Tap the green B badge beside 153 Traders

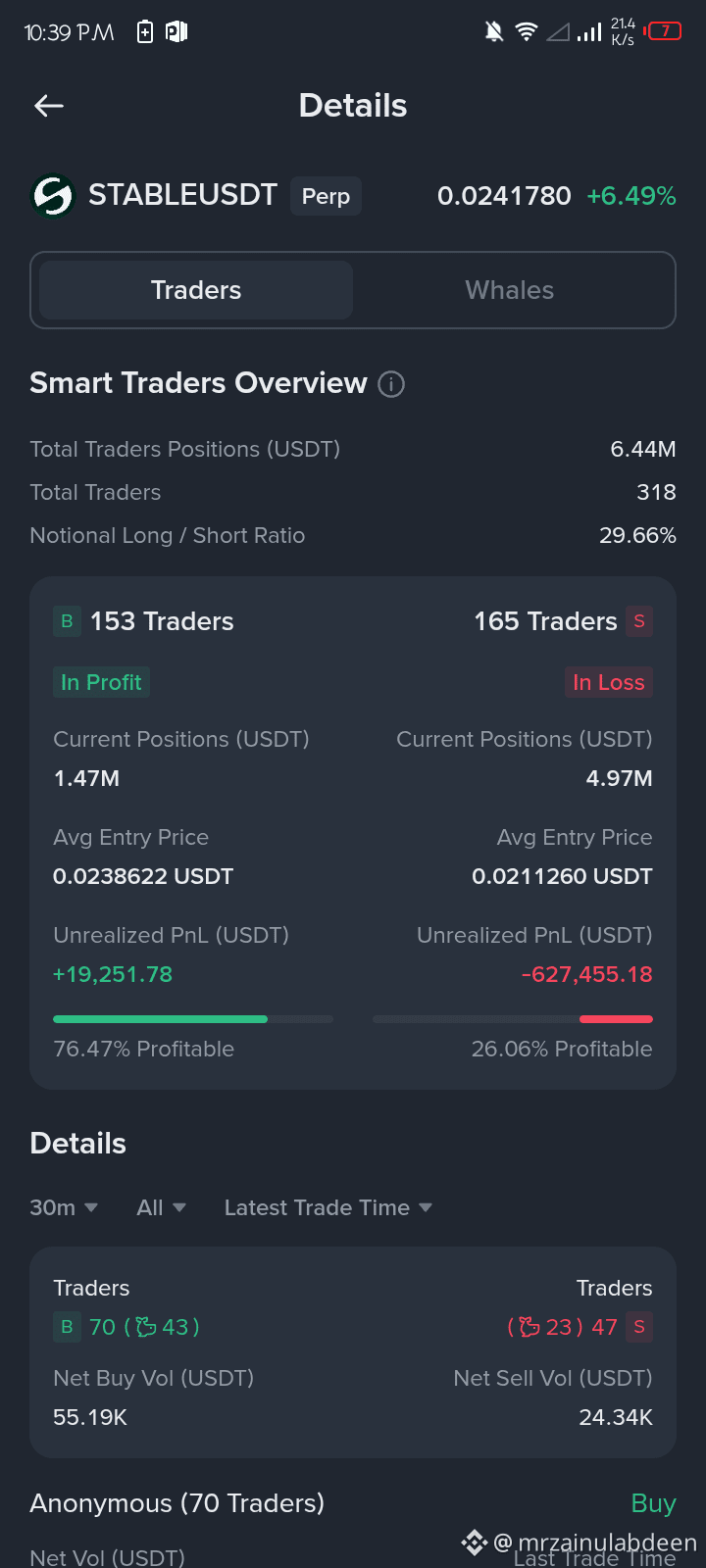pyautogui.click(x=67, y=621)
